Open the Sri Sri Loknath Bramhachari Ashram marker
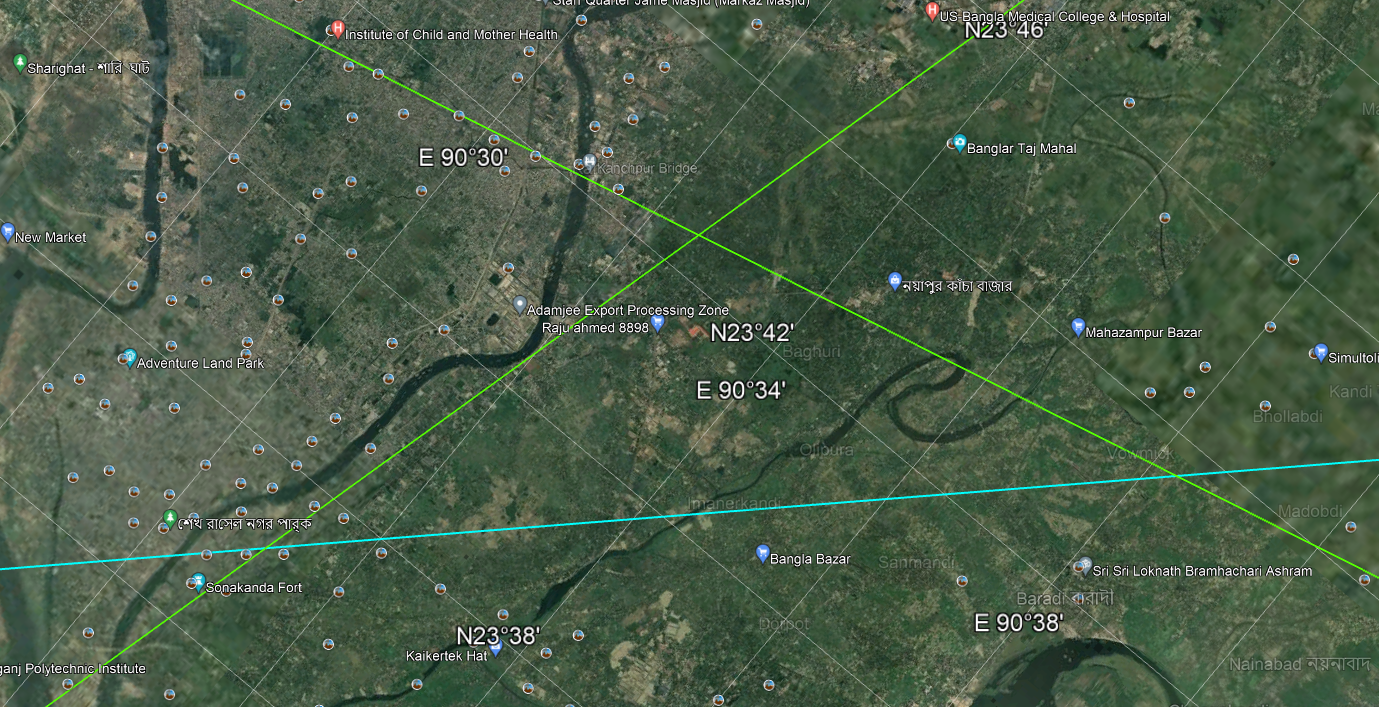1379x707 pixels. pos(1084,567)
